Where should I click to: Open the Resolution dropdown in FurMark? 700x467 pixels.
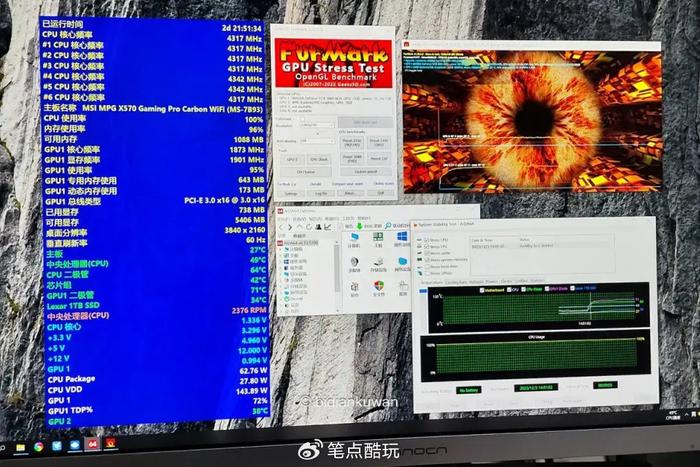click(x=317, y=125)
